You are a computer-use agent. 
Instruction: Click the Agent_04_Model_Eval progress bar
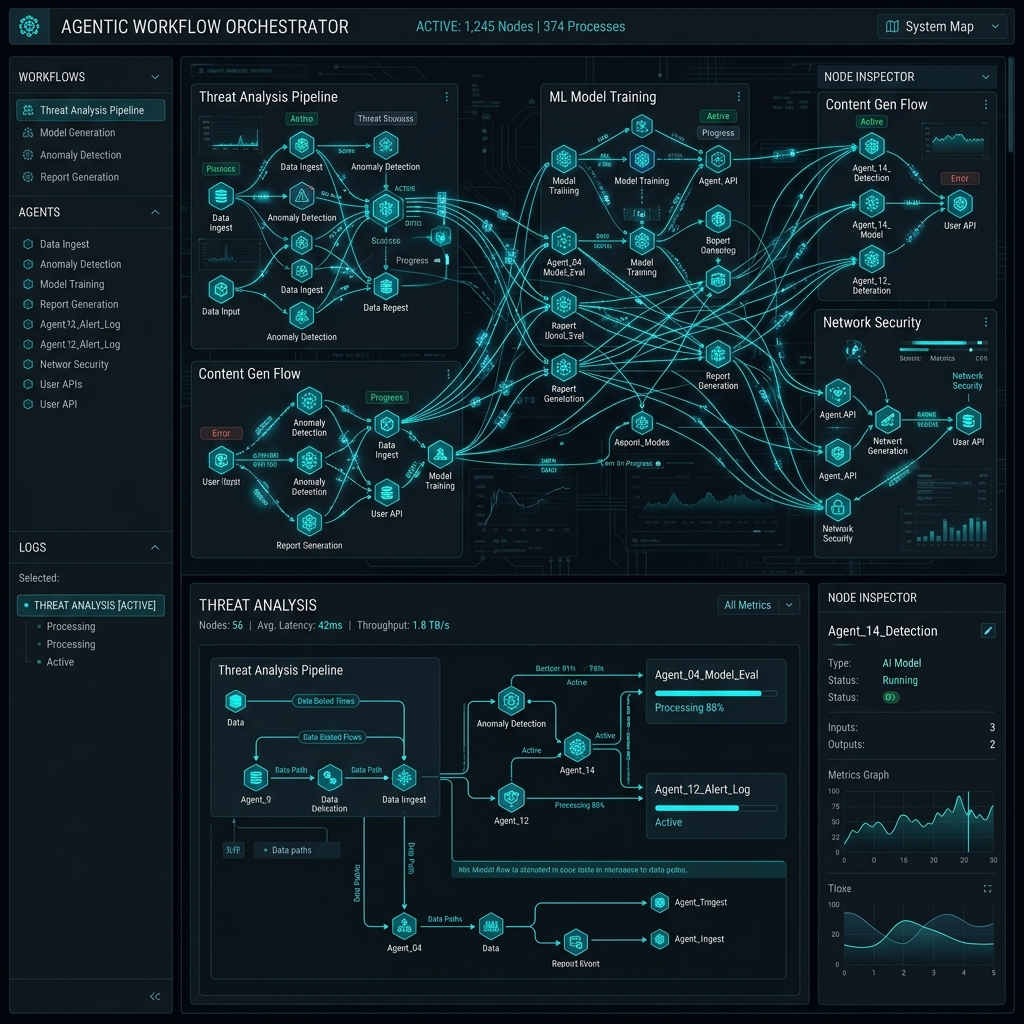click(x=715, y=692)
